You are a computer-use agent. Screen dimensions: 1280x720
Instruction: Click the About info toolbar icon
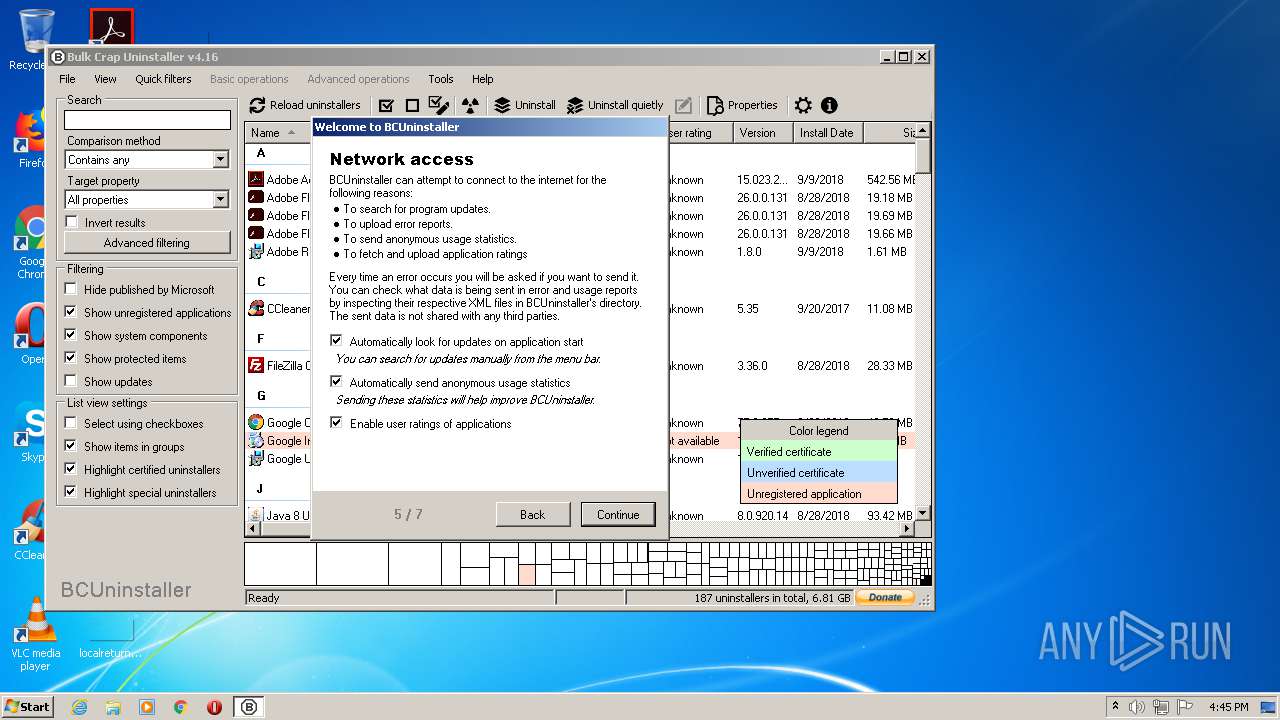829,105
